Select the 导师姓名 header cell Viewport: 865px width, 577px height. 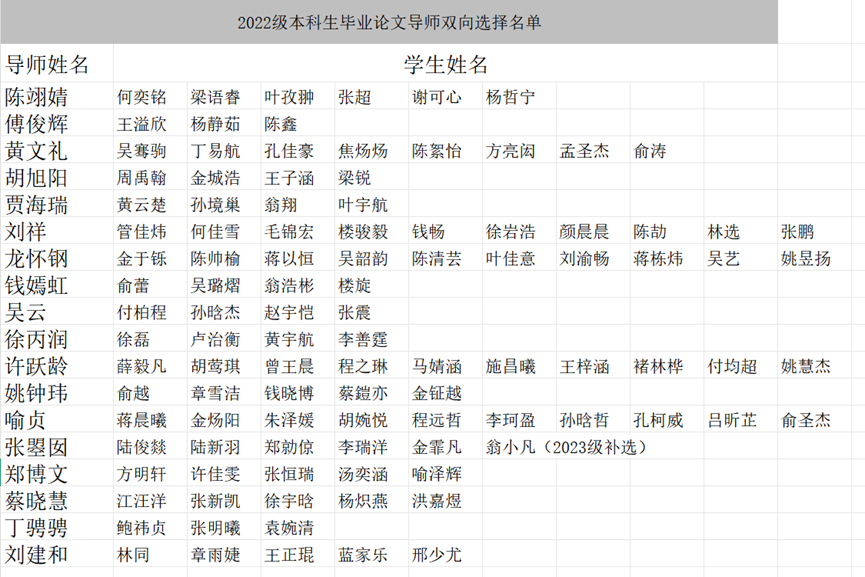coord(48,66)
